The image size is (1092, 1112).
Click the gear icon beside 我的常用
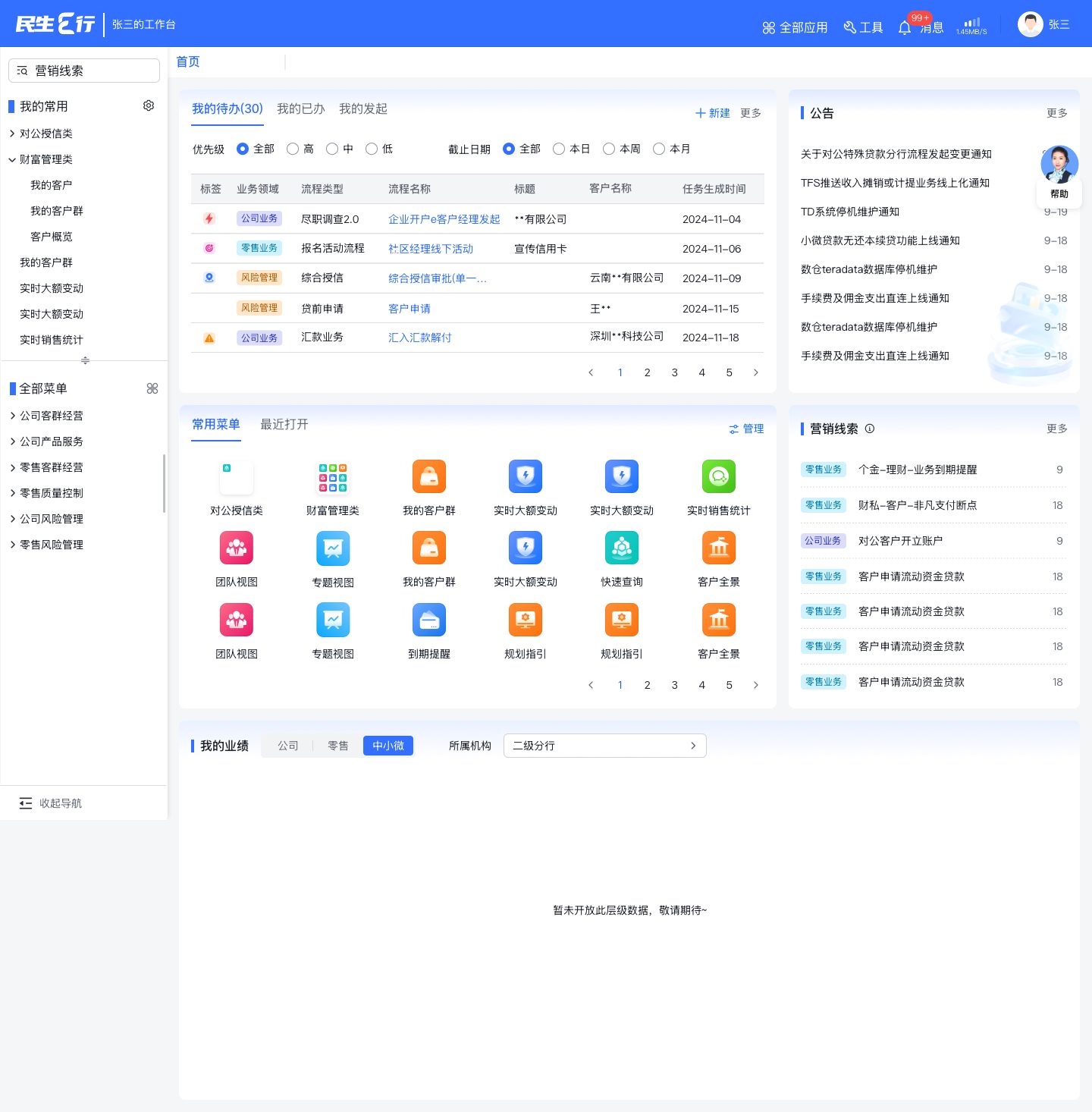coord(149,105)
